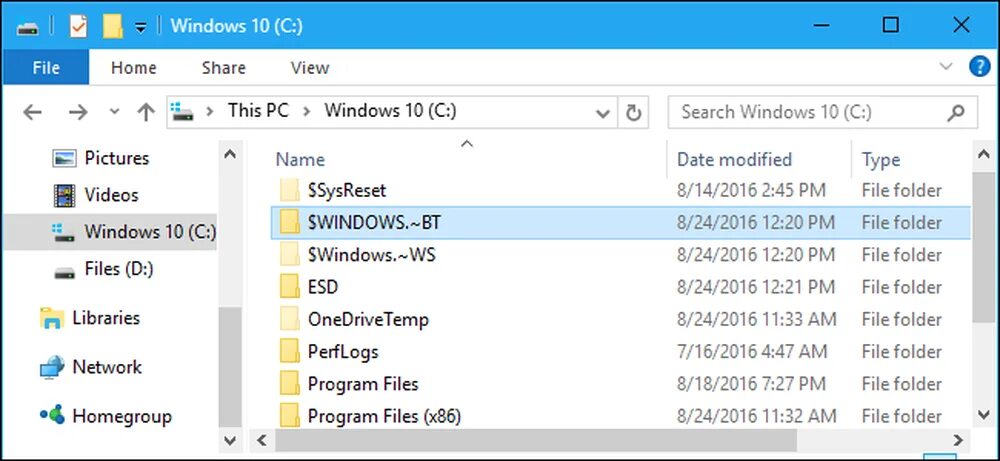Expand the ribbon with the chevron
The height and width of the screenshot is (461, 1000).
[947, 67]
